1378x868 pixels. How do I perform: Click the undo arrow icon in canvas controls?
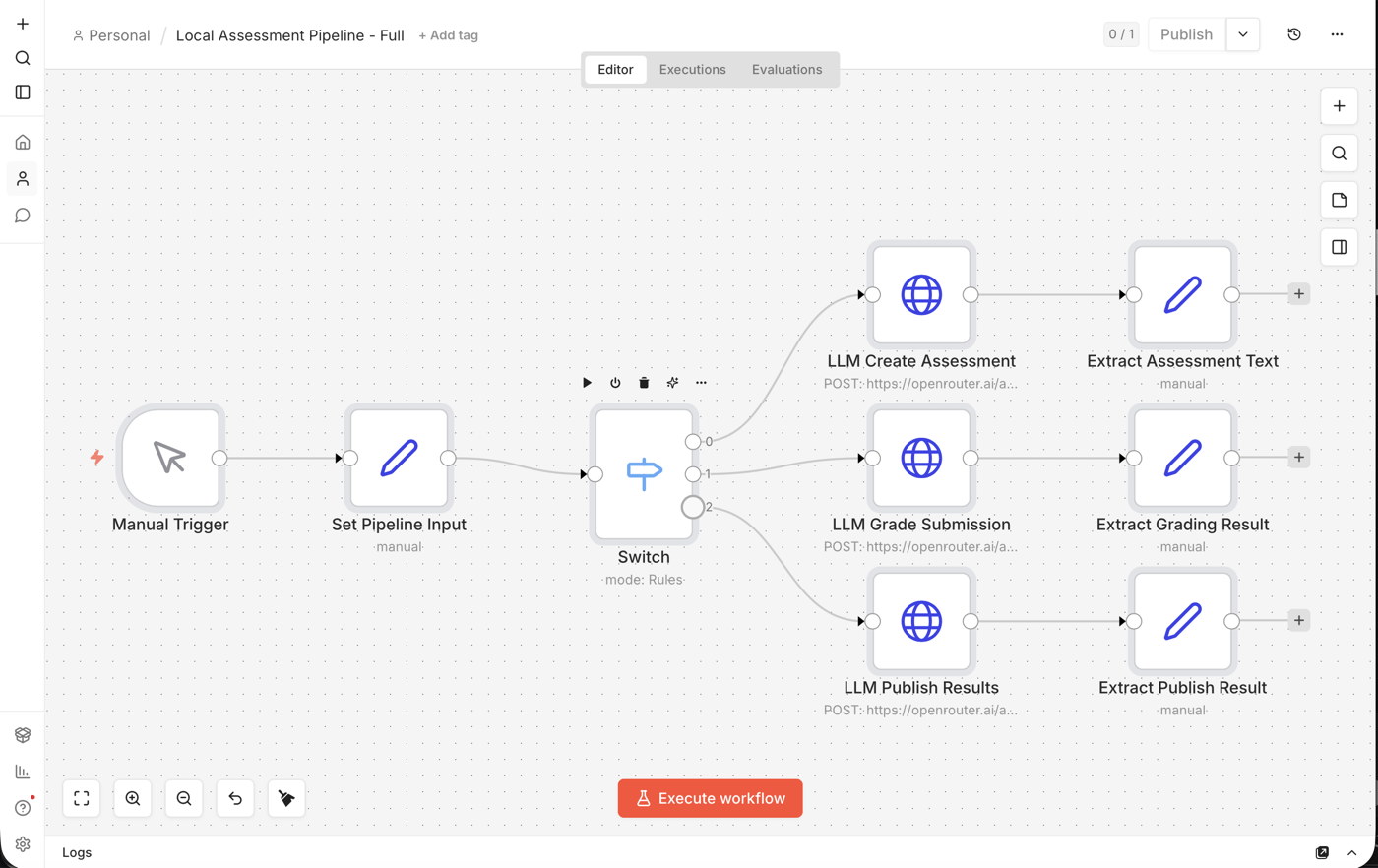235,798
